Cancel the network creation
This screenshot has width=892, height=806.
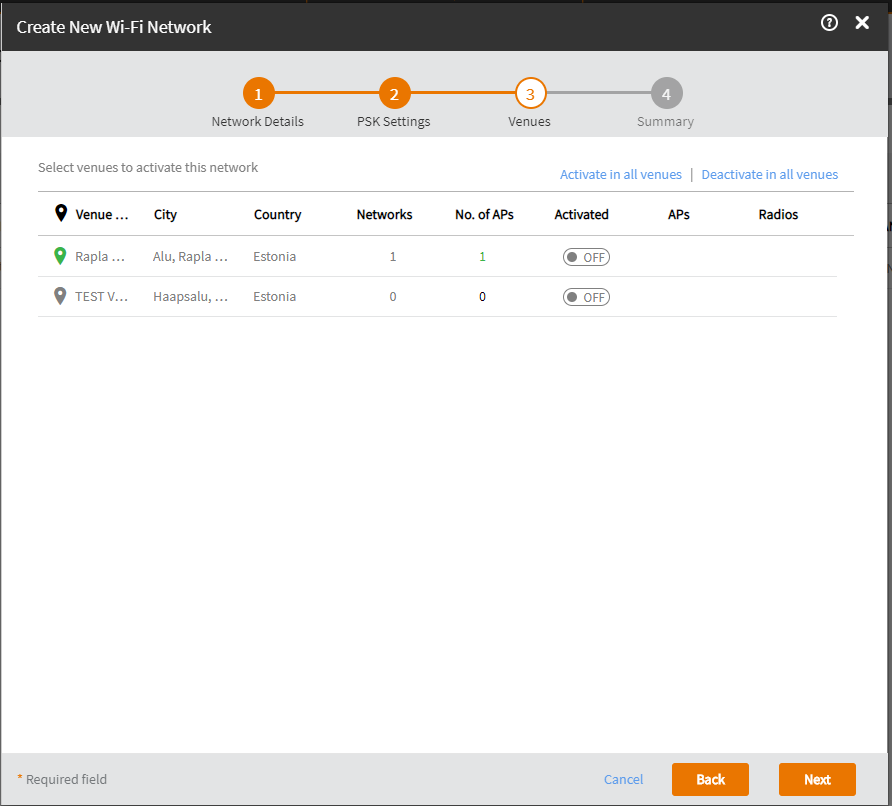[x=623, y=779]
